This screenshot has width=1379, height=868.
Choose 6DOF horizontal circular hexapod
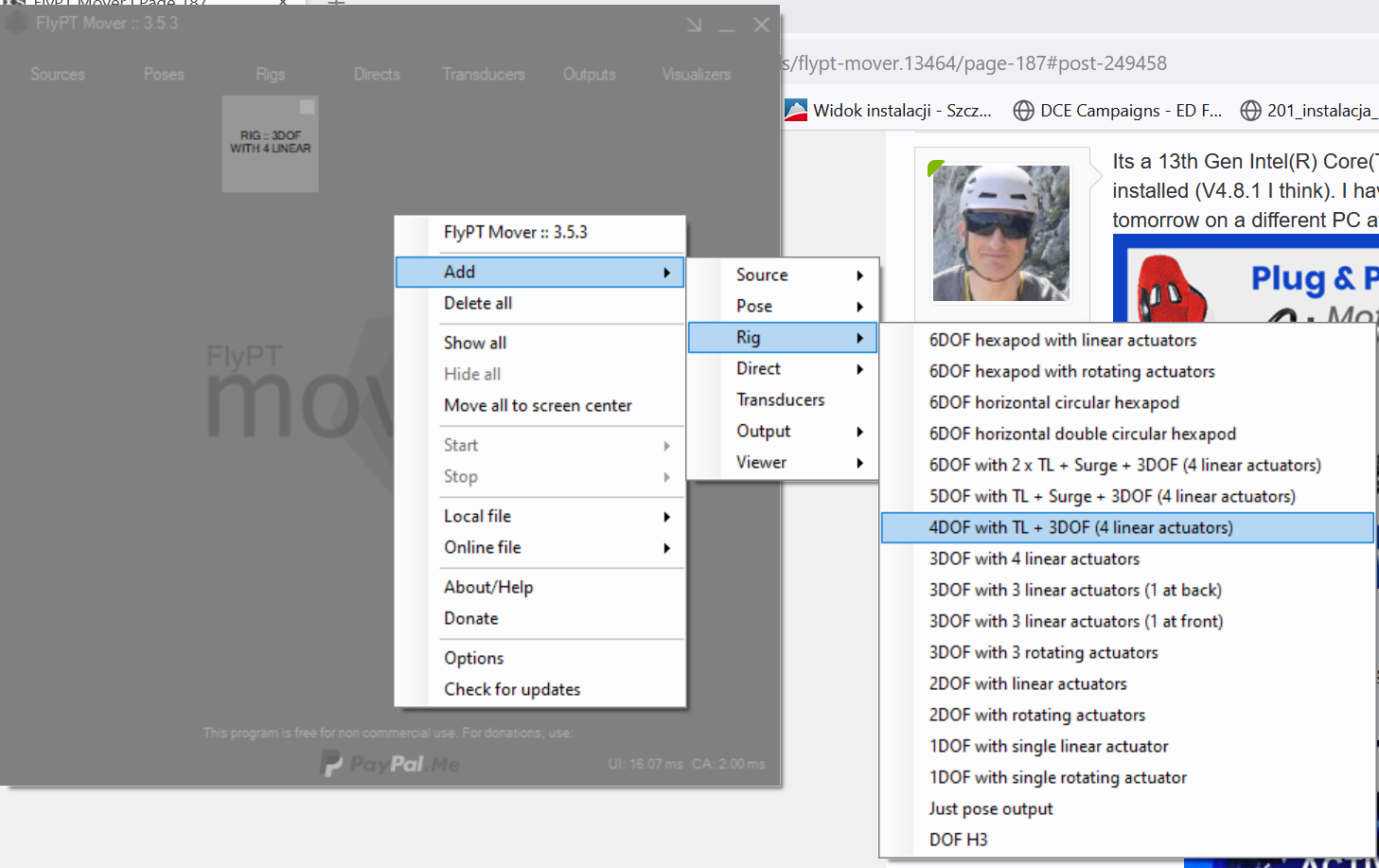point(1127,402)
